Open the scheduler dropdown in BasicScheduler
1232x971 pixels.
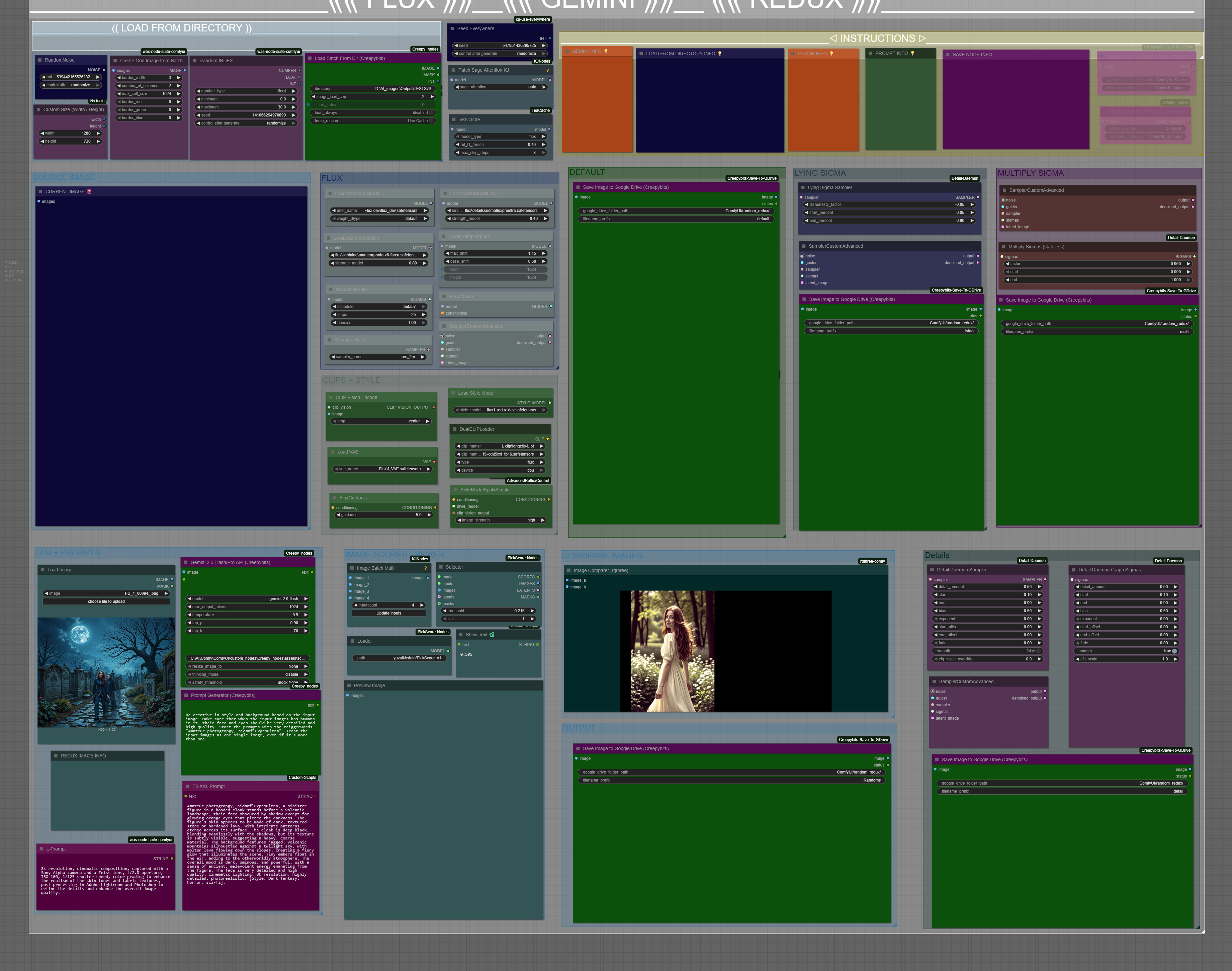pos(378,306)
